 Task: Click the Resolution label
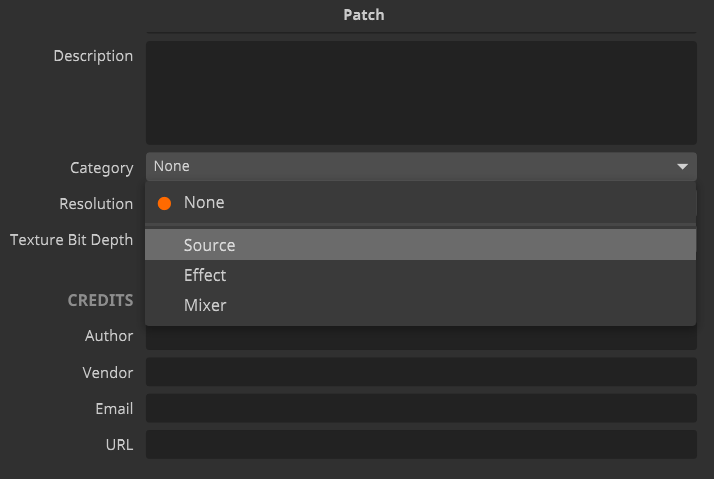[96, 204]
